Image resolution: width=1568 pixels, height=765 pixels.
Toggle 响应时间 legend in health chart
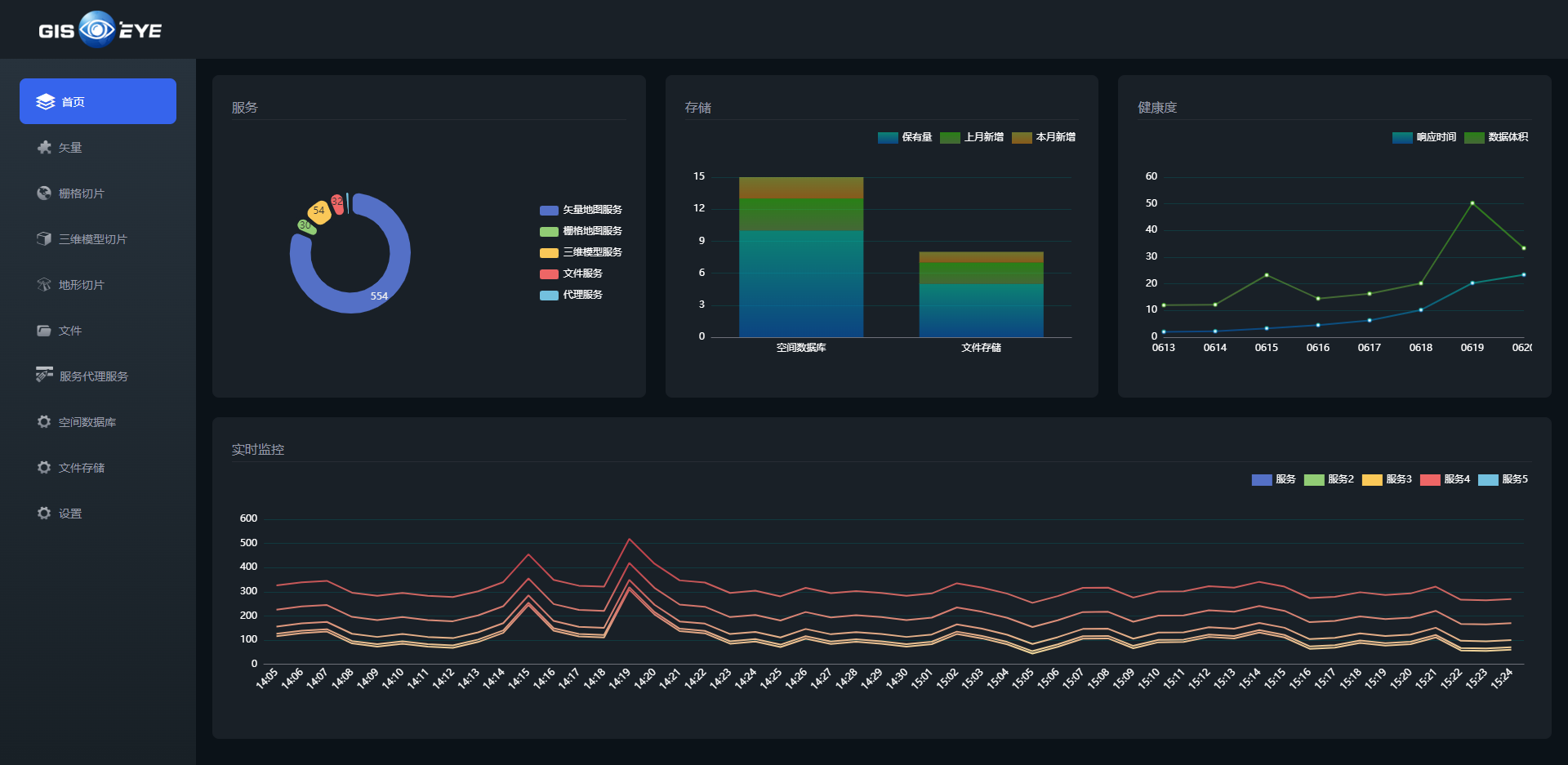point(1424,137)
